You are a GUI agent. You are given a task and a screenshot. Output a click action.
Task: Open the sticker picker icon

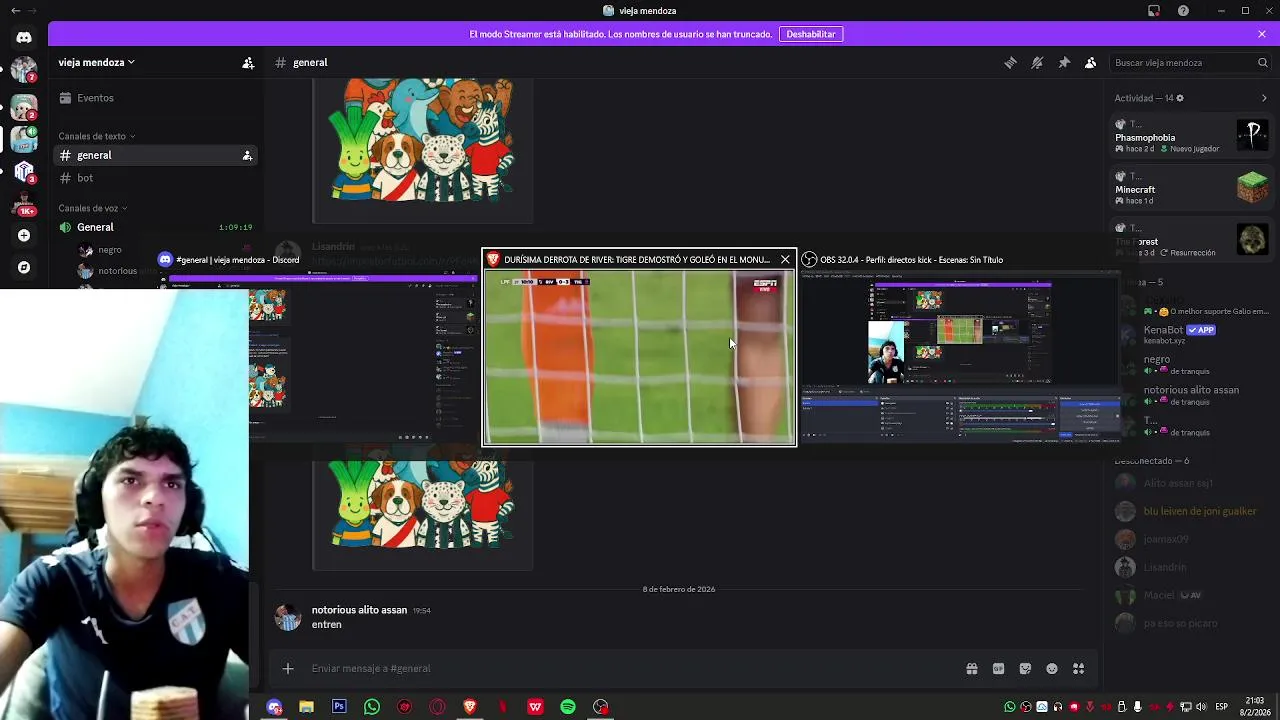[1025, 669]
